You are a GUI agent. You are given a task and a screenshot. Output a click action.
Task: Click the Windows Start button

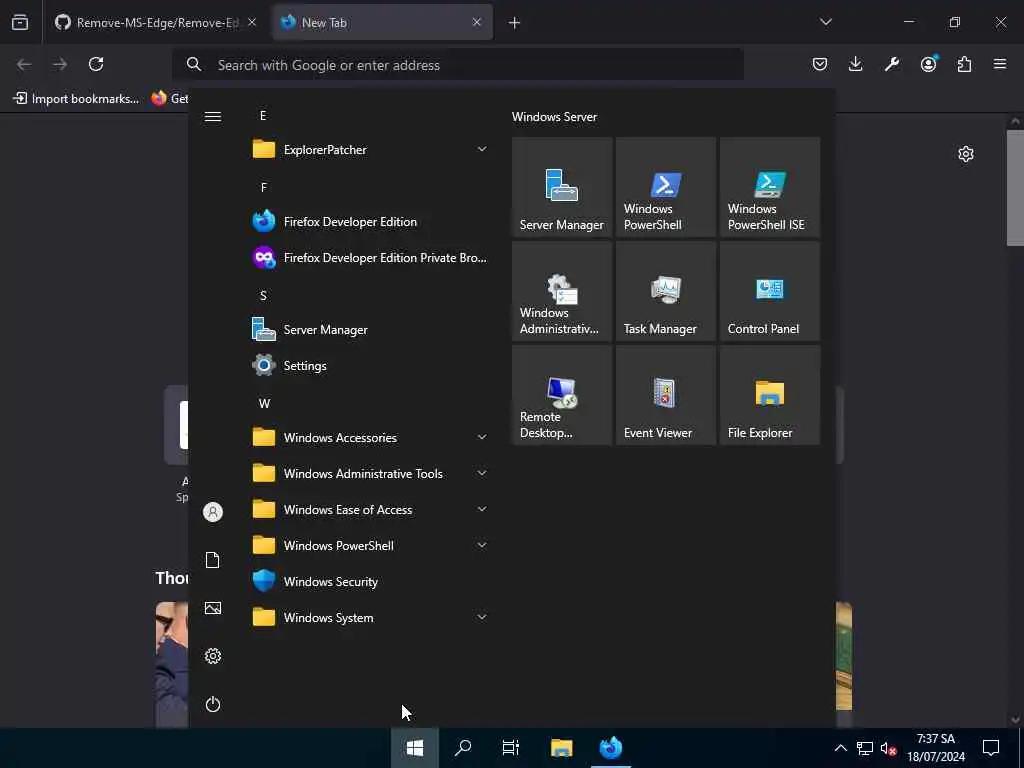click(x=415, y=748)
